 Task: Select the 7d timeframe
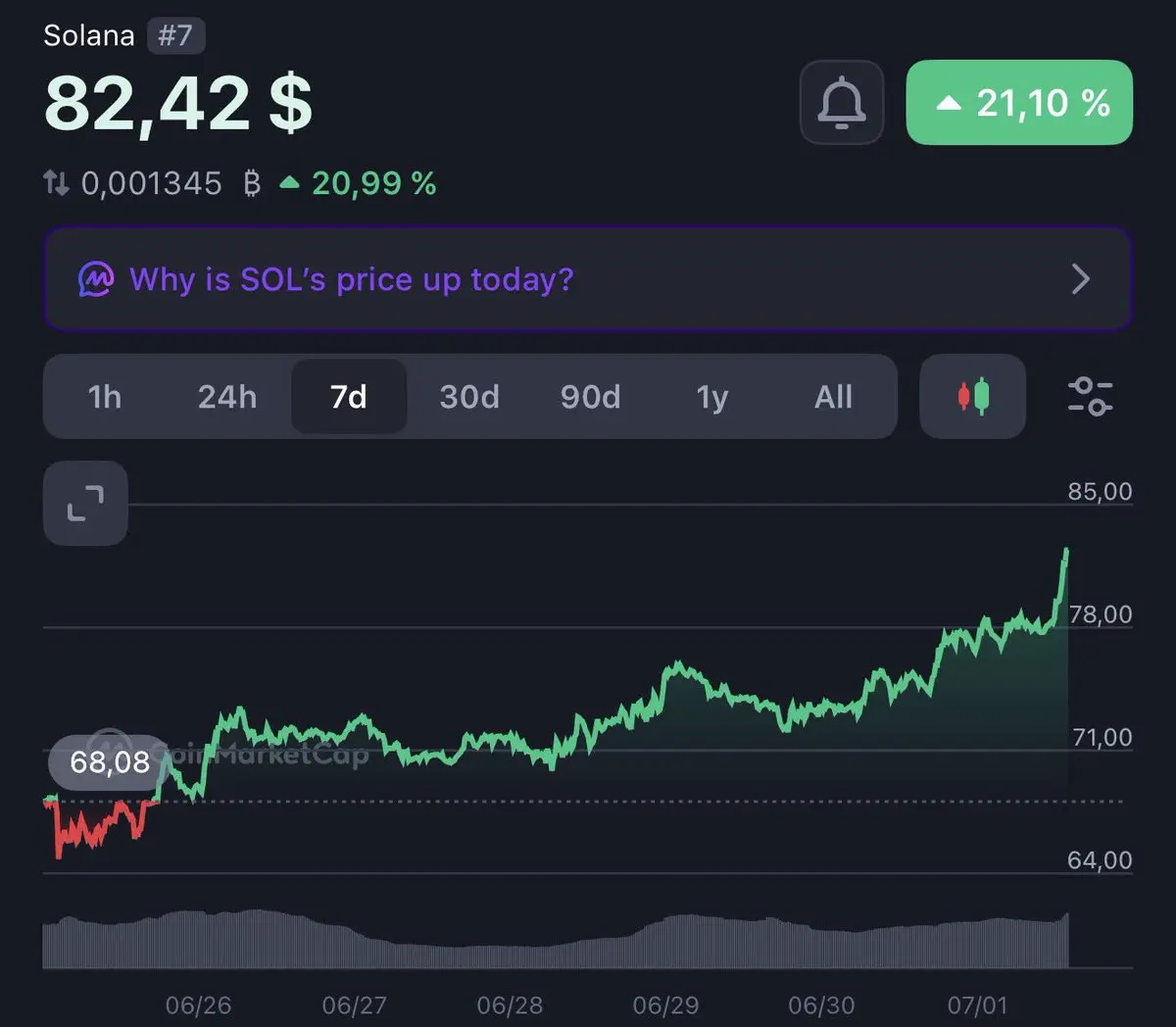[x=349, y=397]
